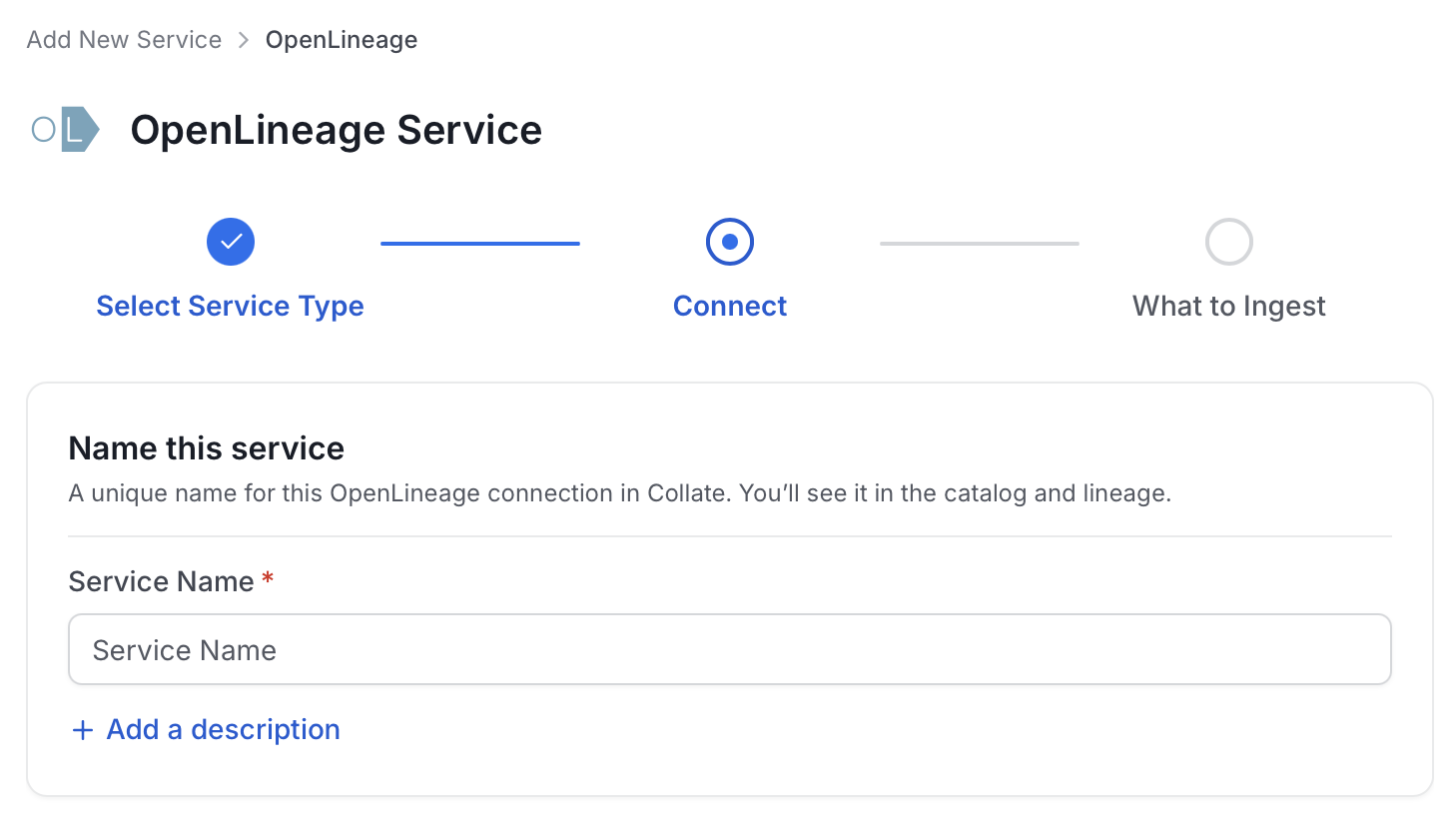Click the plus icon beside Add a description
Viewport: 1456px width, 817px height.
[x=83, y=730]
